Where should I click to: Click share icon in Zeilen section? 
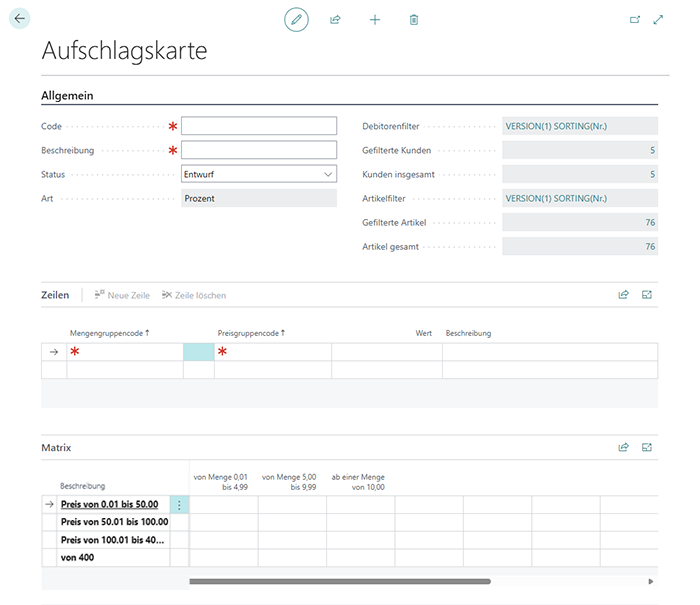(623, 295)
